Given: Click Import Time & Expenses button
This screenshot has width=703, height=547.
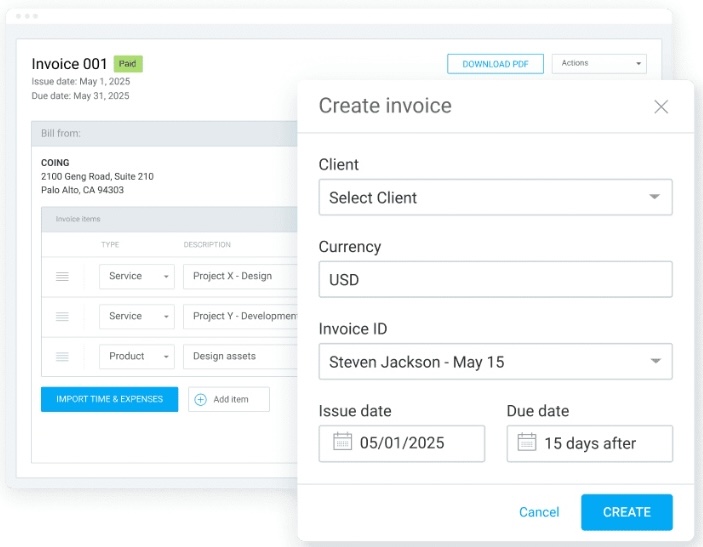Looking at the screenshot, I should click(109, 399).
